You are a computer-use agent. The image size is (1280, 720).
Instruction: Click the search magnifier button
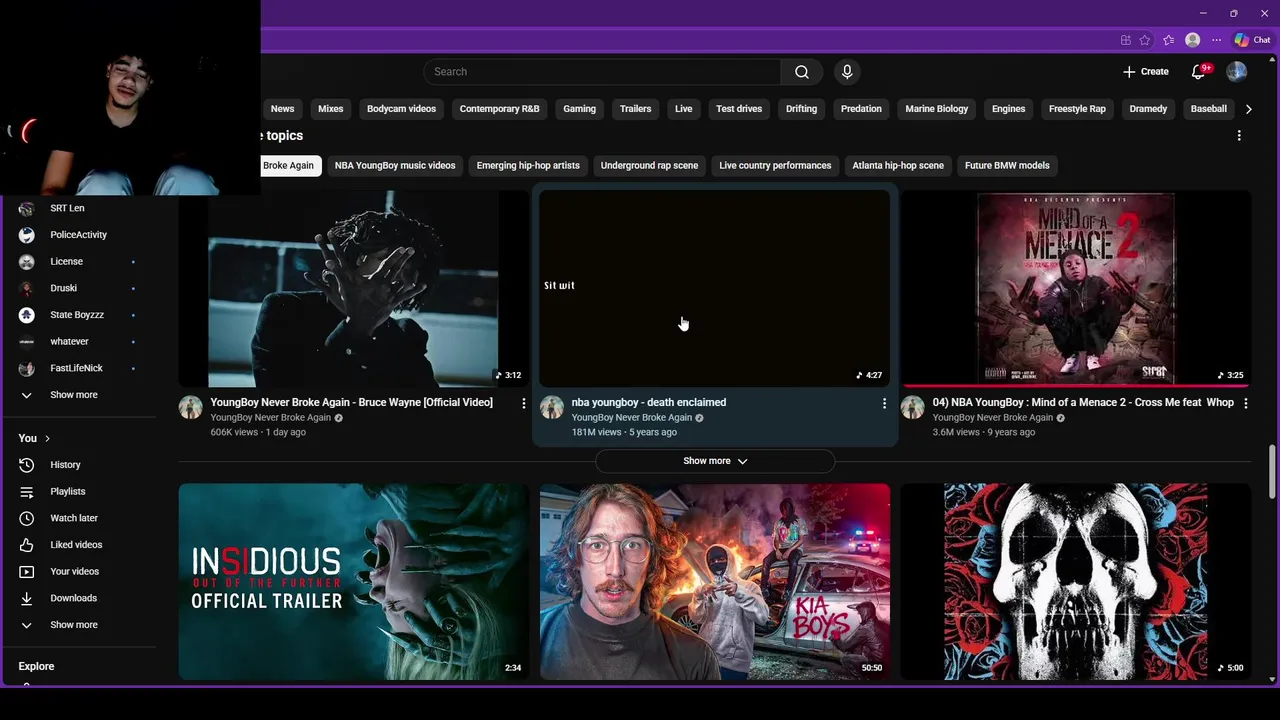[802, 72]
